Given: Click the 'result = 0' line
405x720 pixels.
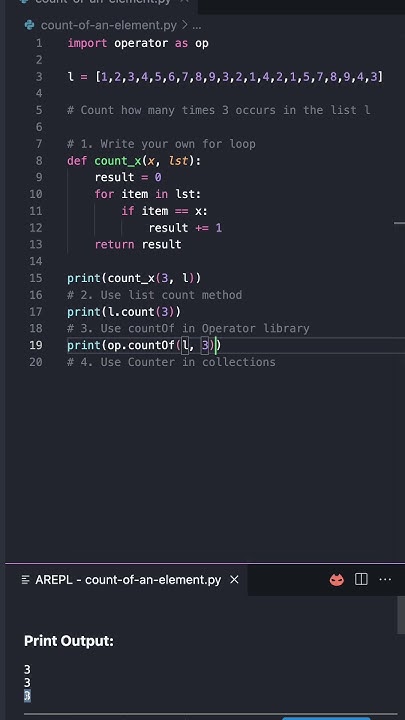Looking at the screenshot, I should [128, 177].
